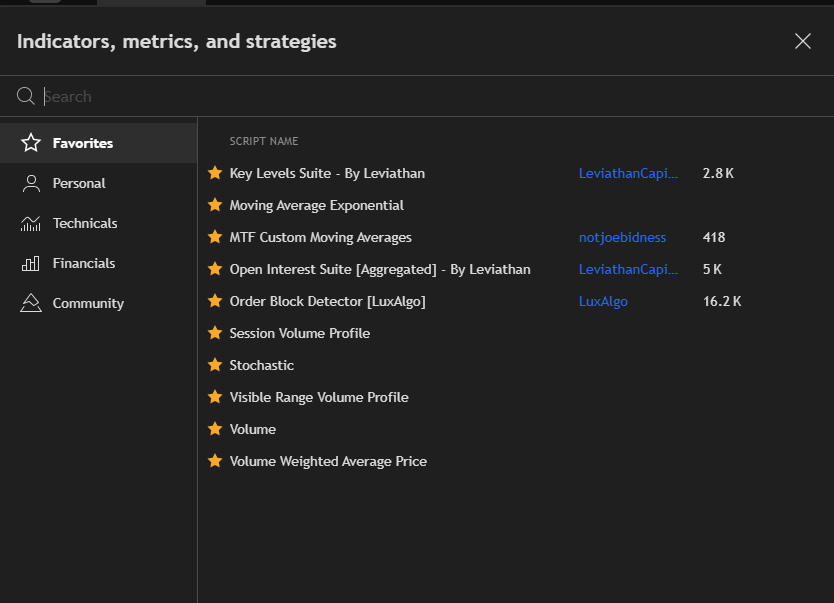
Task: Add MTF Custom Moving Averages
Action: click(x=320, y=237)
